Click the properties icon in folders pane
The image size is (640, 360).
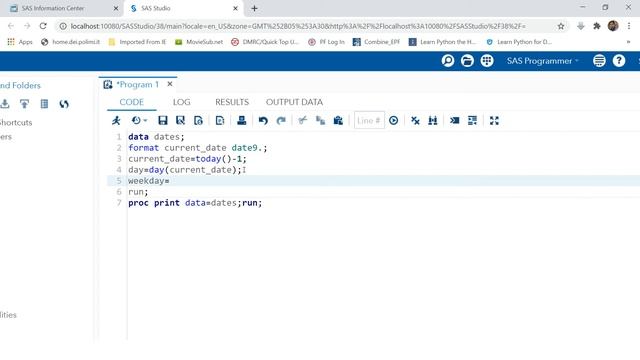[44, 104]
